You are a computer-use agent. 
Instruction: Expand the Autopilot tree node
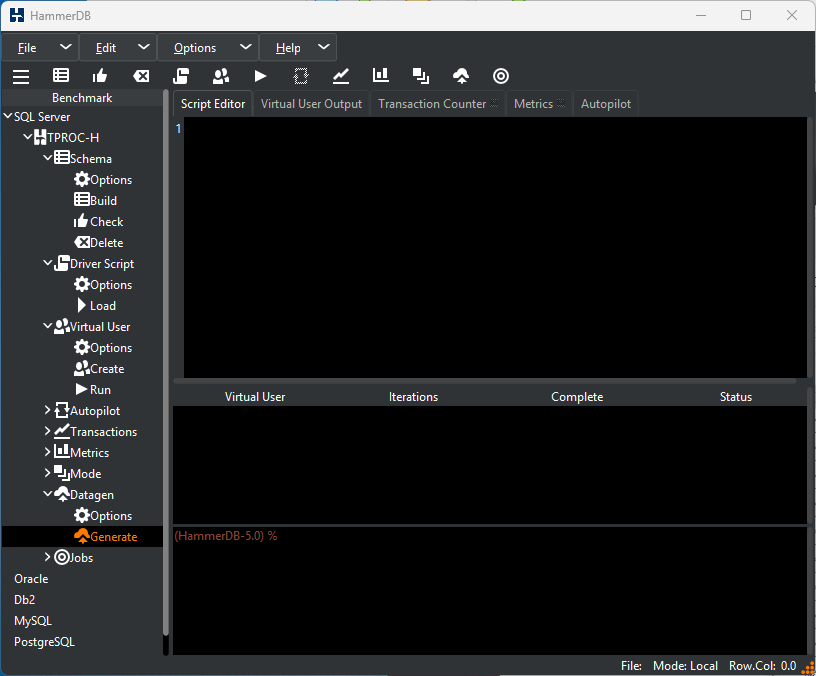(47, 410)
